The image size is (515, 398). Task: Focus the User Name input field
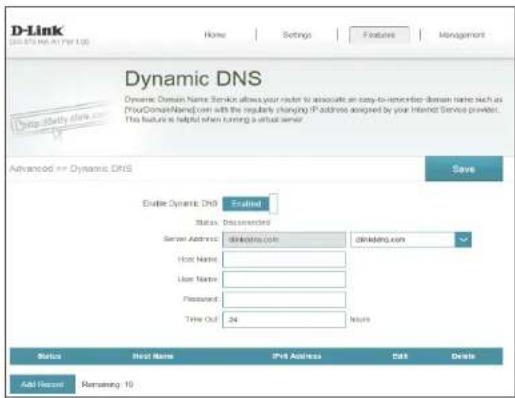(x=284, y=279)
